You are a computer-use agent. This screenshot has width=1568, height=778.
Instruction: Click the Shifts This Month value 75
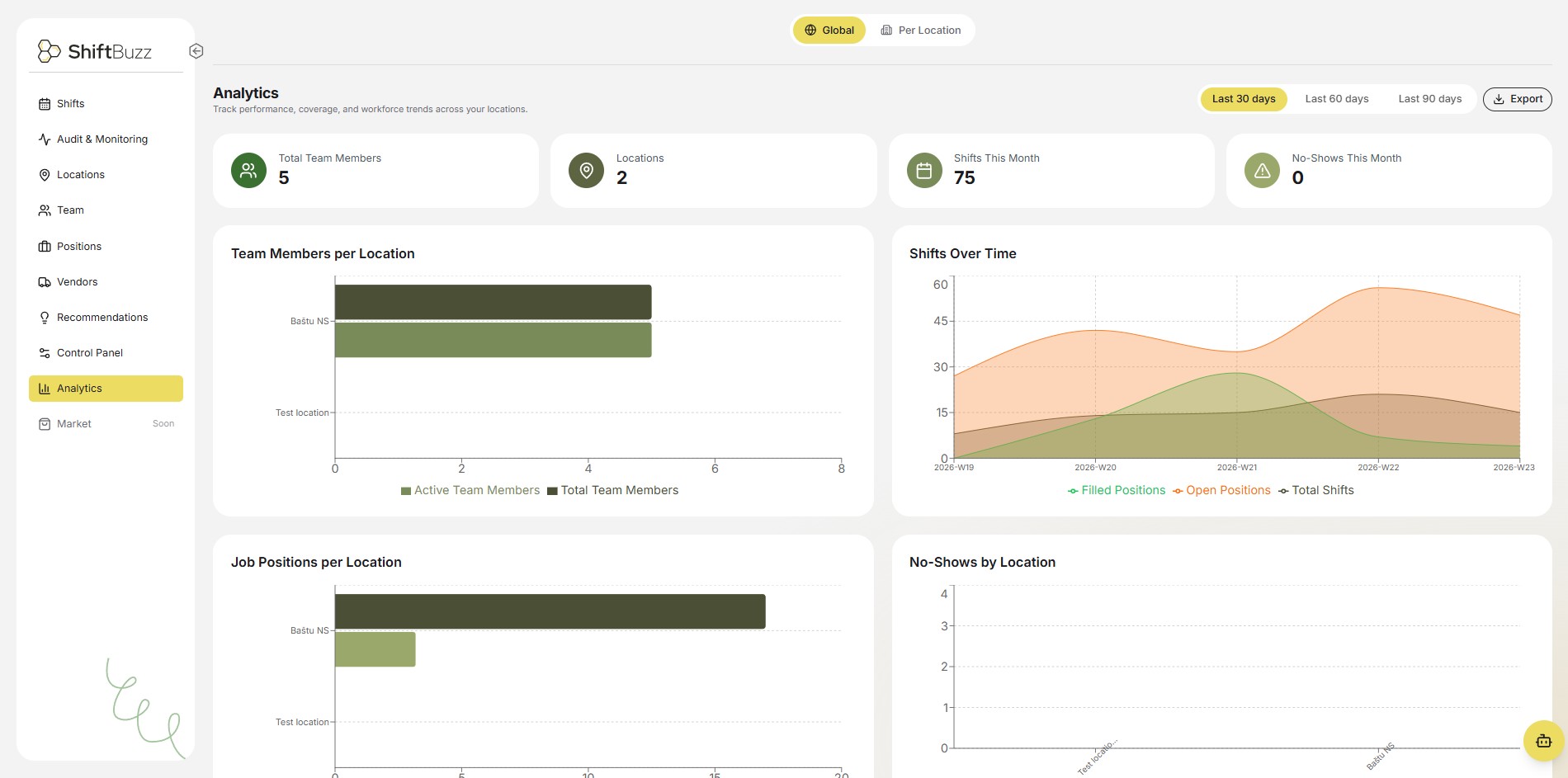click(x=965, y=178)
